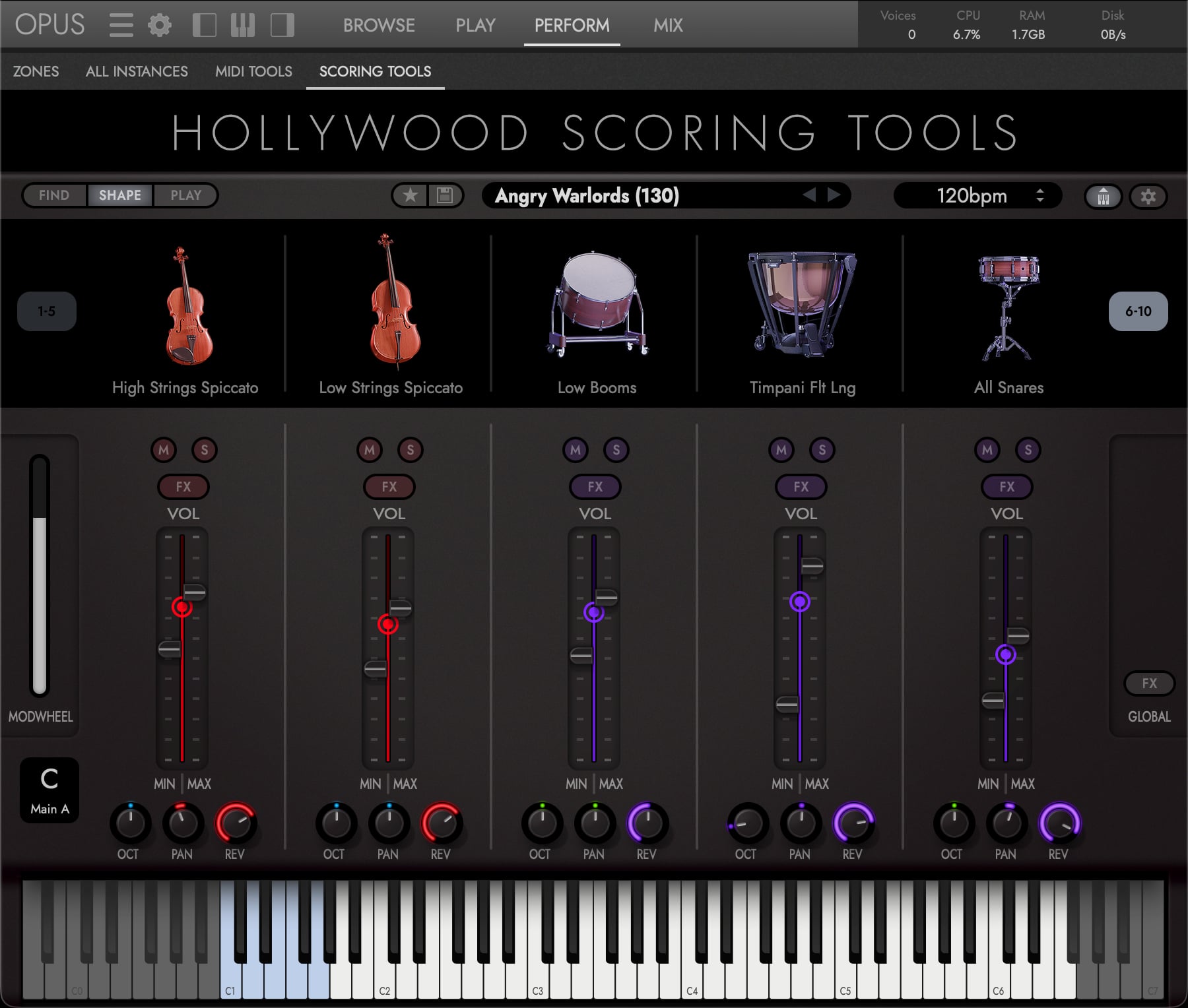Mute the Timpani Flt Lng channel
This screenshot has width=1188, height=1008.
pos(781,450)
